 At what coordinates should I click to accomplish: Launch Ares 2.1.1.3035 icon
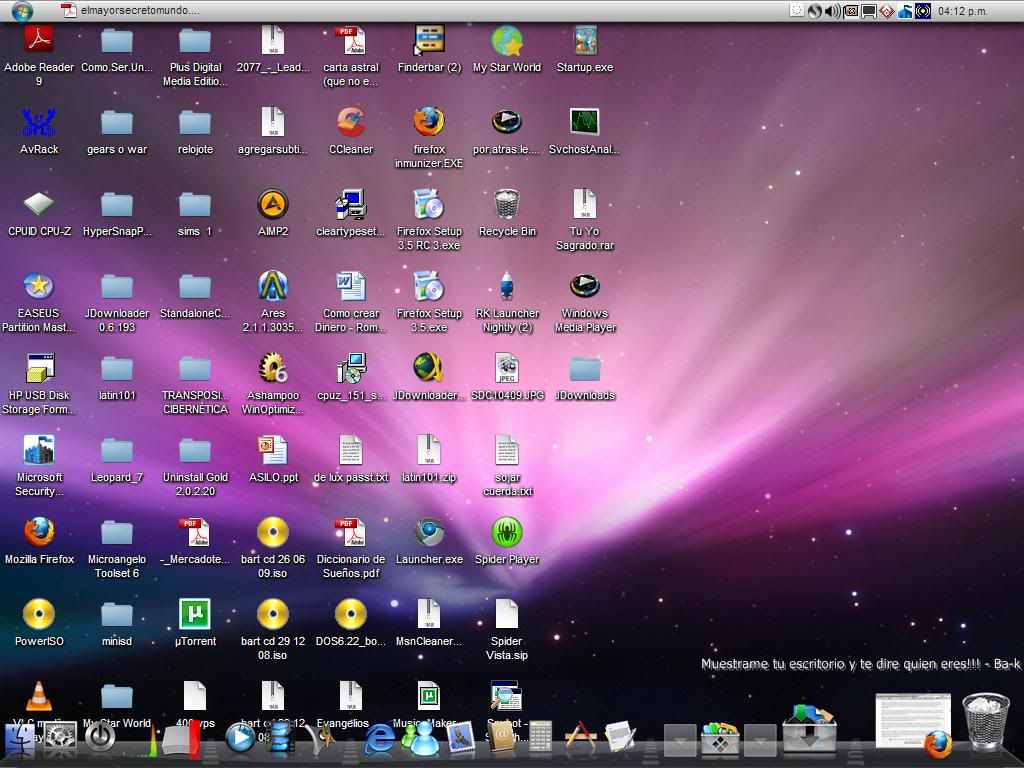272,286
